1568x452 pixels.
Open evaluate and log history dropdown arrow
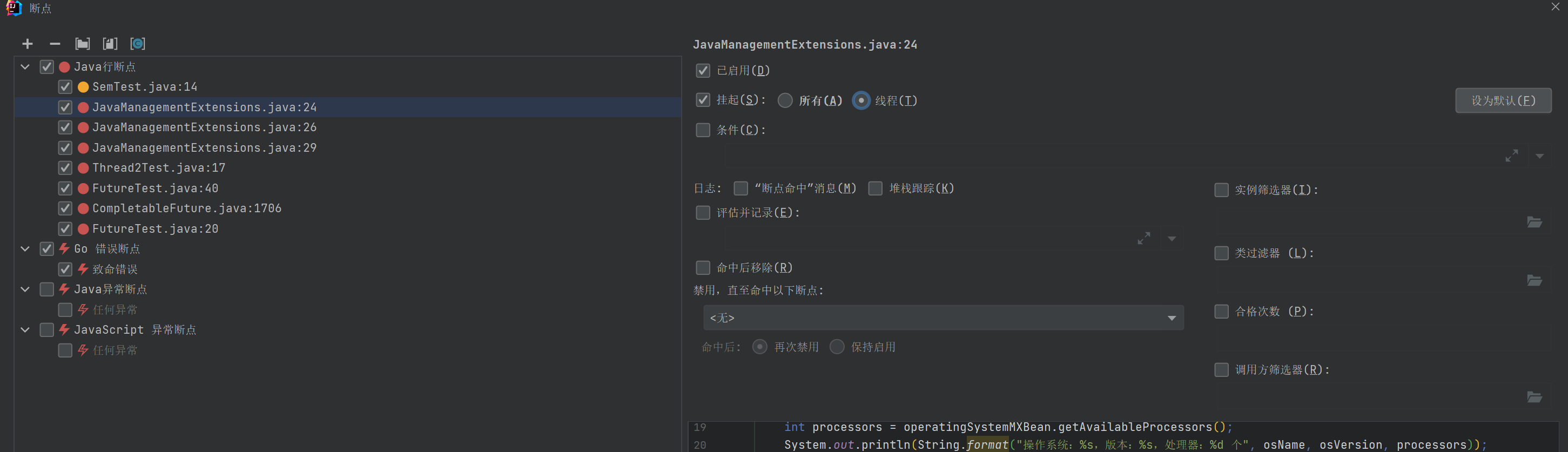[1172, 239]
